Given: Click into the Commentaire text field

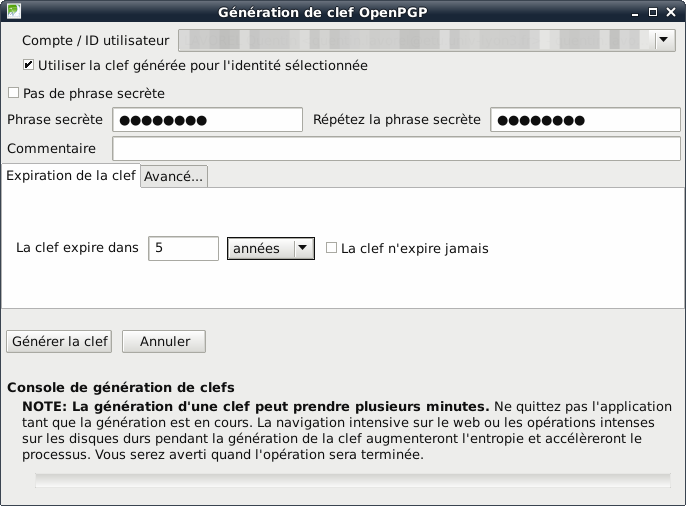Looking at the screenshot, I should click(396, 148).
